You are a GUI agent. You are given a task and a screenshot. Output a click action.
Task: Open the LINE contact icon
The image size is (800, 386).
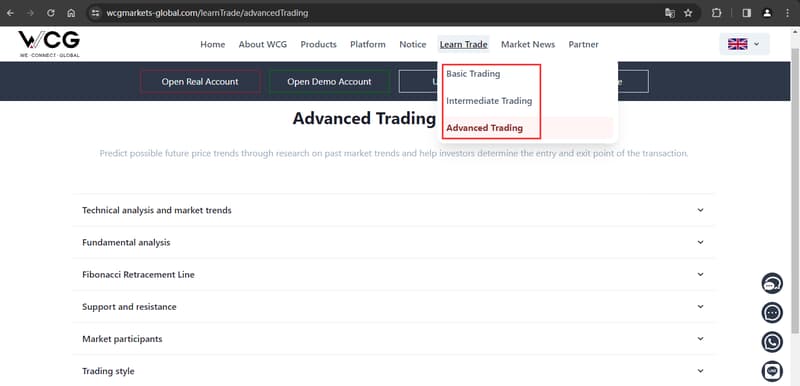coord(772,371)
